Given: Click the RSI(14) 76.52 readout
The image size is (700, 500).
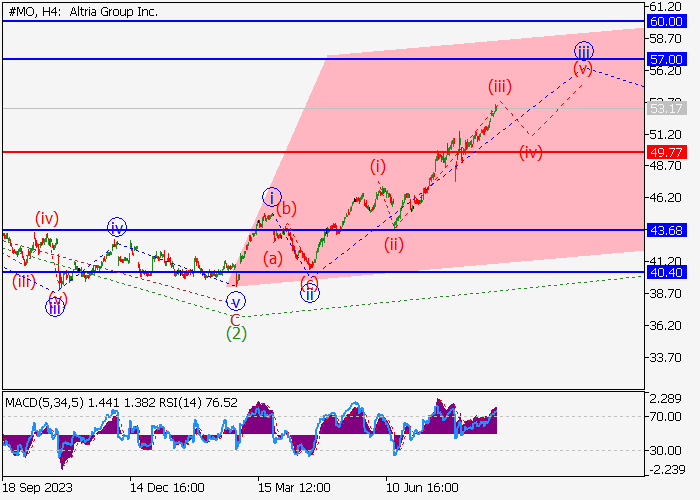Looking at the screenshot, I should click(198, 403).
